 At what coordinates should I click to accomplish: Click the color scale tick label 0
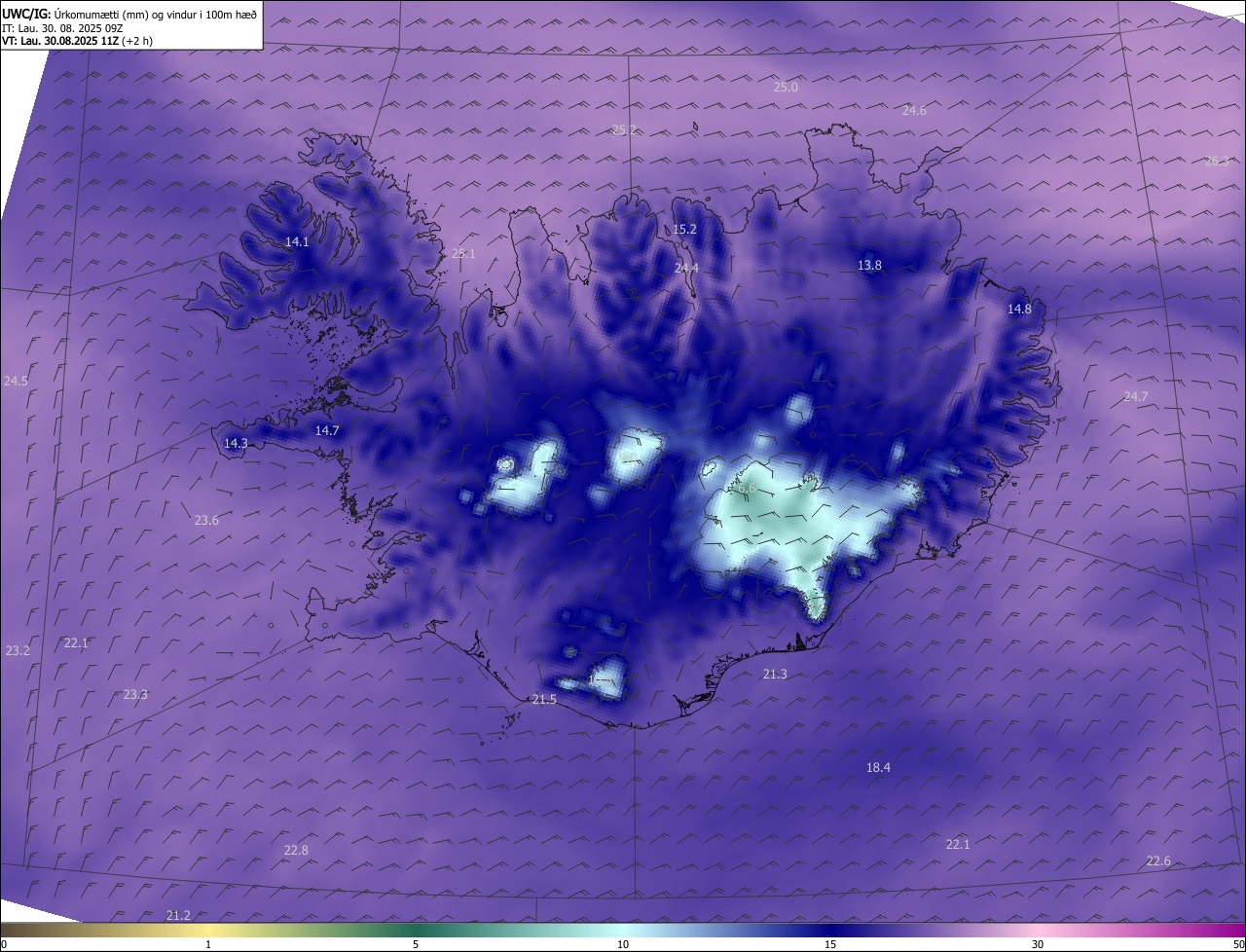point(4,944)
